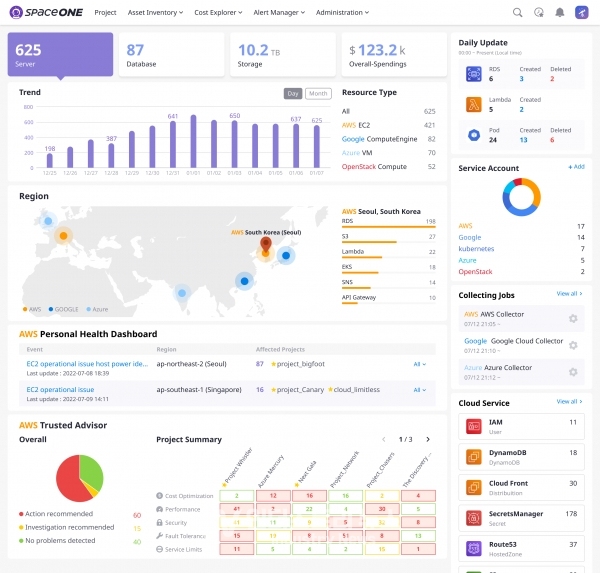
Task: Click the Pod icon in Daily Update
Action: click(x=474, y=135)
